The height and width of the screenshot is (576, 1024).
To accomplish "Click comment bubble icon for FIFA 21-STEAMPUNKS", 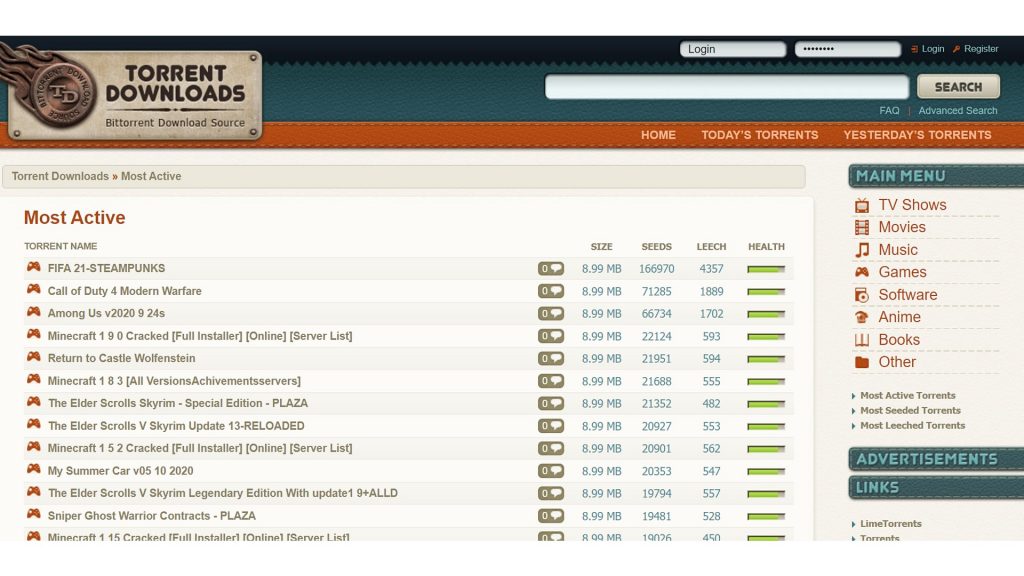I will coord(551,269).
